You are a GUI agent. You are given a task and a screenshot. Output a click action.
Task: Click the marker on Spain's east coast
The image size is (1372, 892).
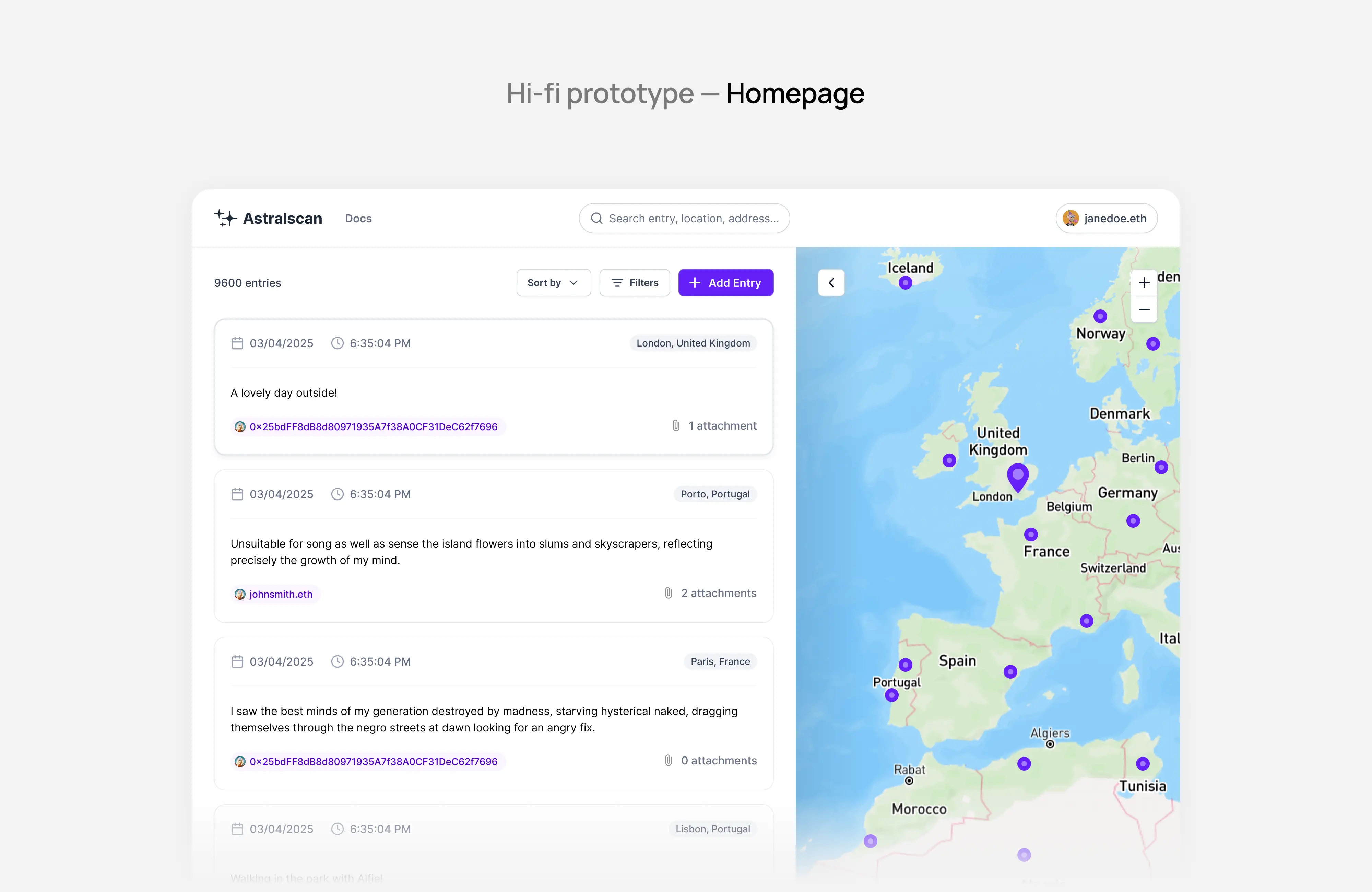pos(1010,671)
